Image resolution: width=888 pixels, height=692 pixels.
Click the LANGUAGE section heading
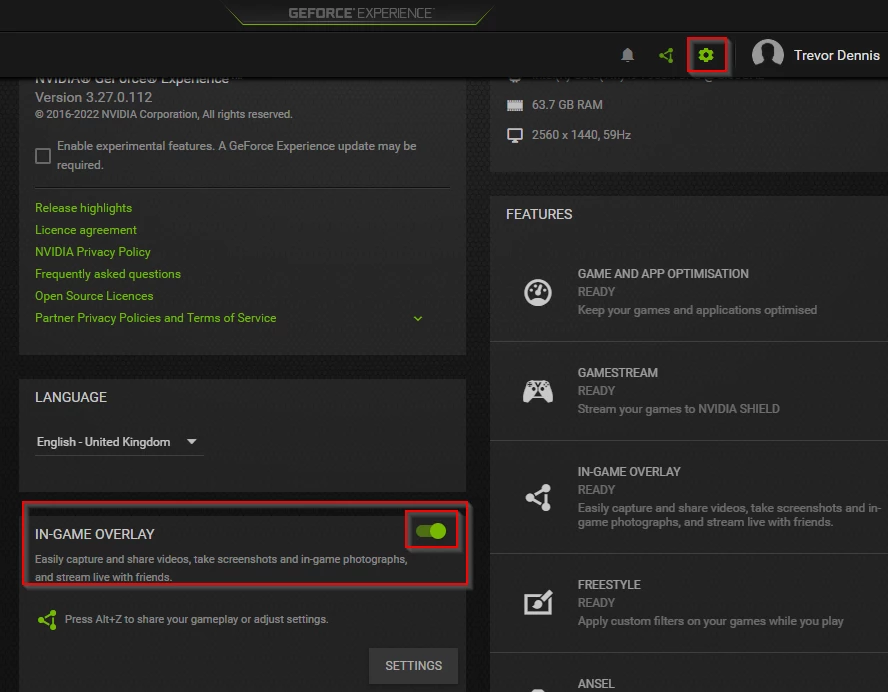click(x=71, y=397)
